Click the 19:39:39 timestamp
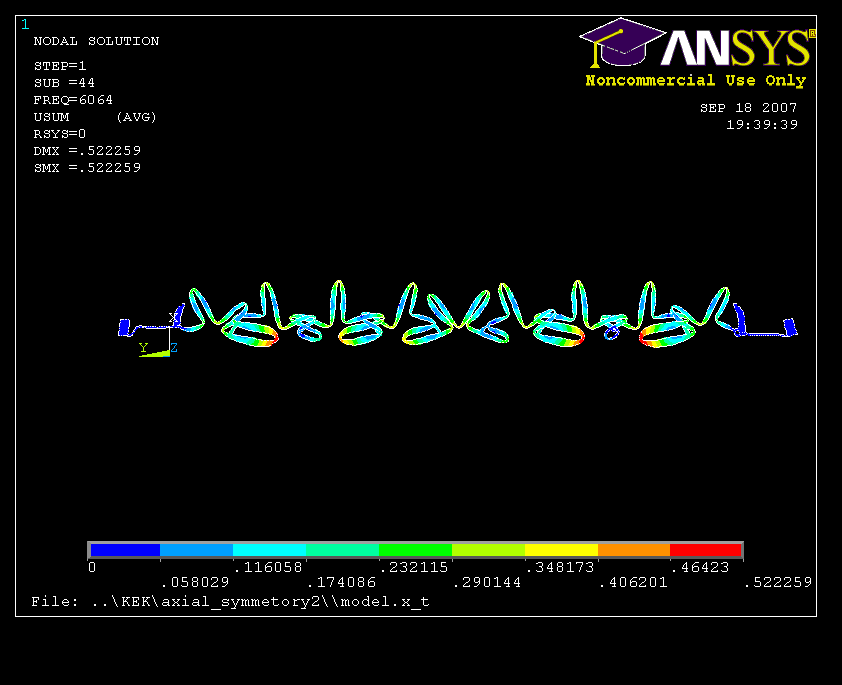Viewport: 842px width, 685px height. pyautogui.click(x=762, y=125)
